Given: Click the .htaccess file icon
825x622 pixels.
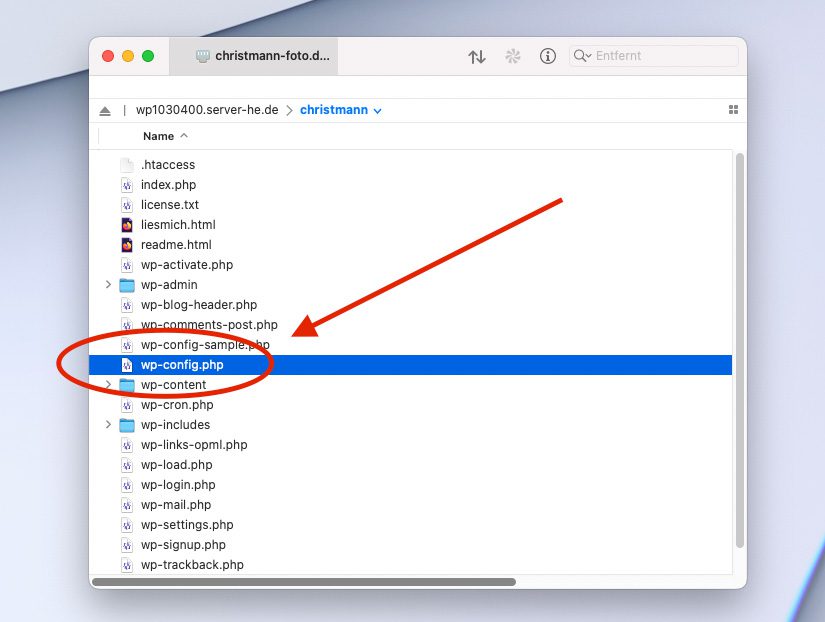Looking at the screenshot, I should [x=127, y=165].
